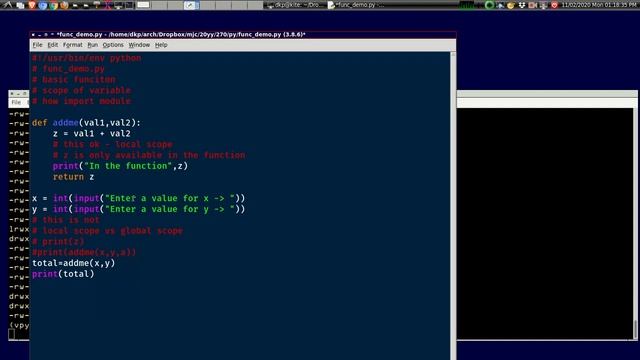Place cursor on 'z = val1 + val2' line
Screen dimensions: 640x360
(x=91, y=133)
